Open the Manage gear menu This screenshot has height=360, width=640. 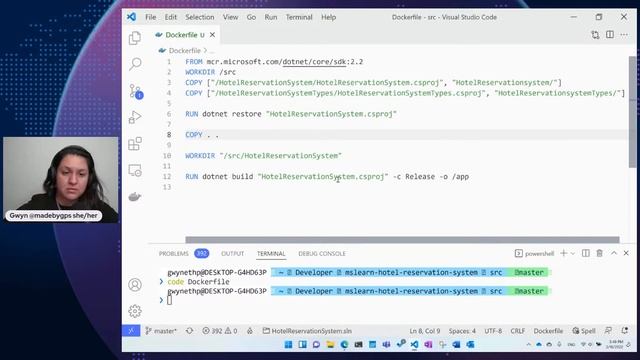click(x=135, y=311)
